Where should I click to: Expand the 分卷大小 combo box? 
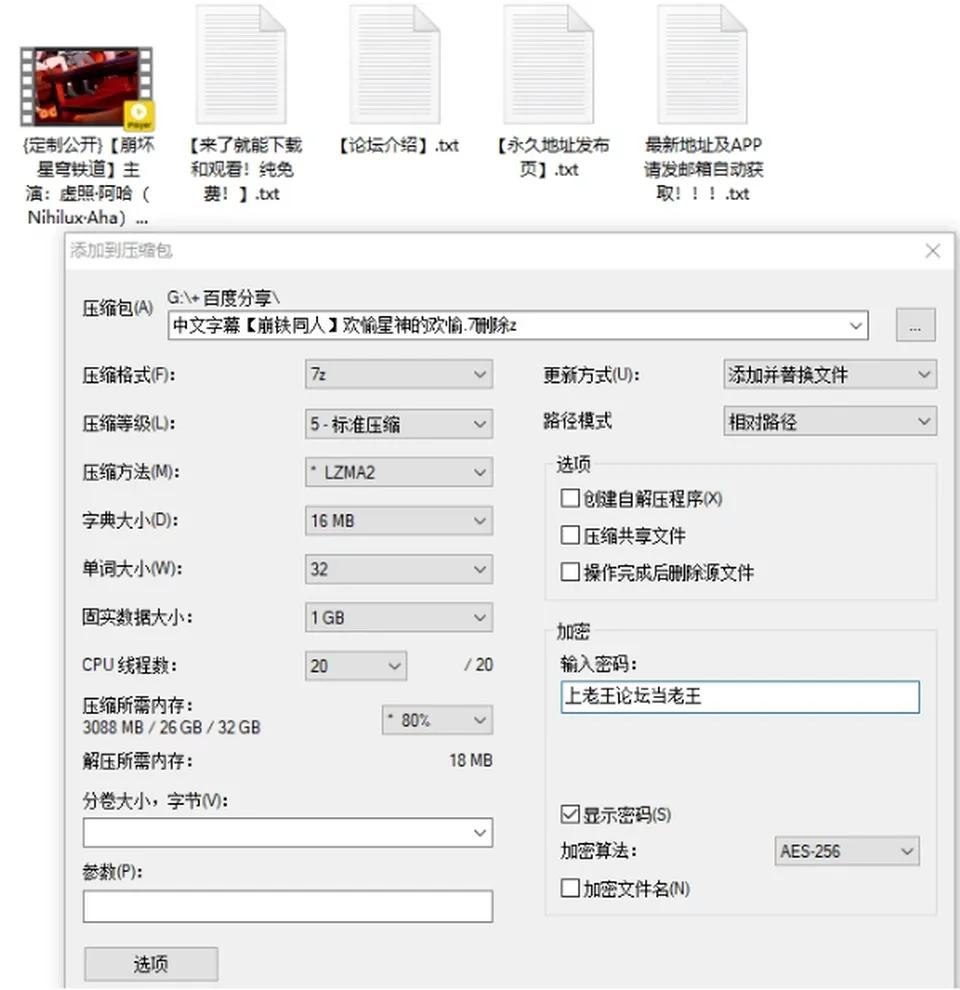288,833
